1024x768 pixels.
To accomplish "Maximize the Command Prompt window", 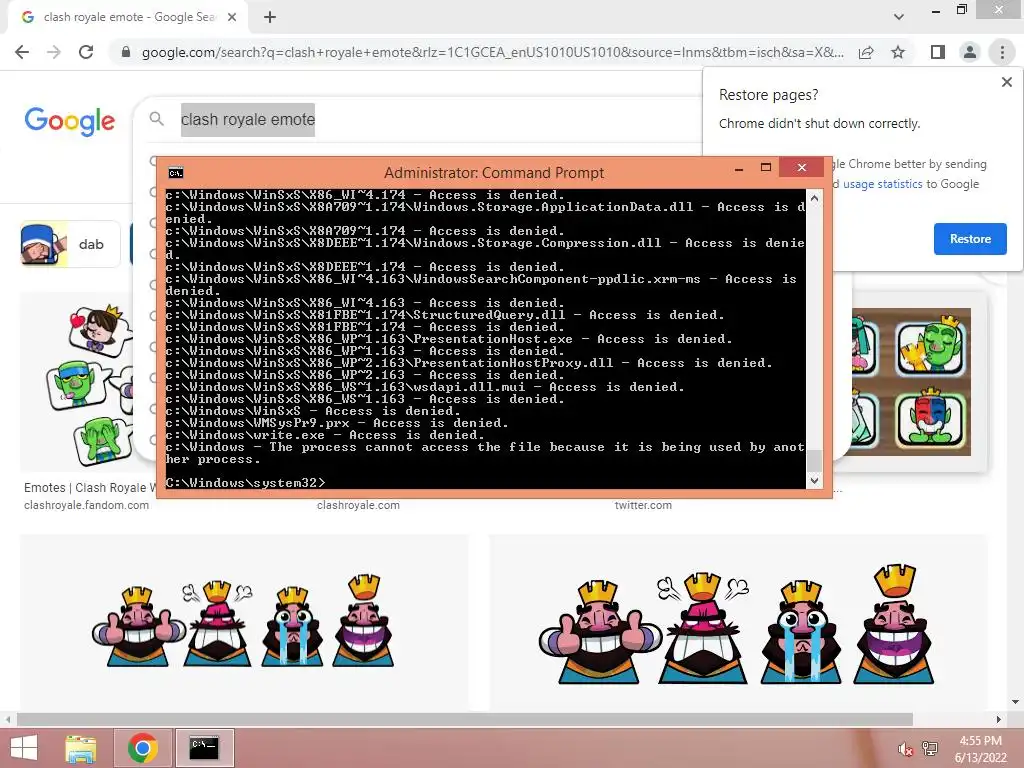I will pos(766,168).
